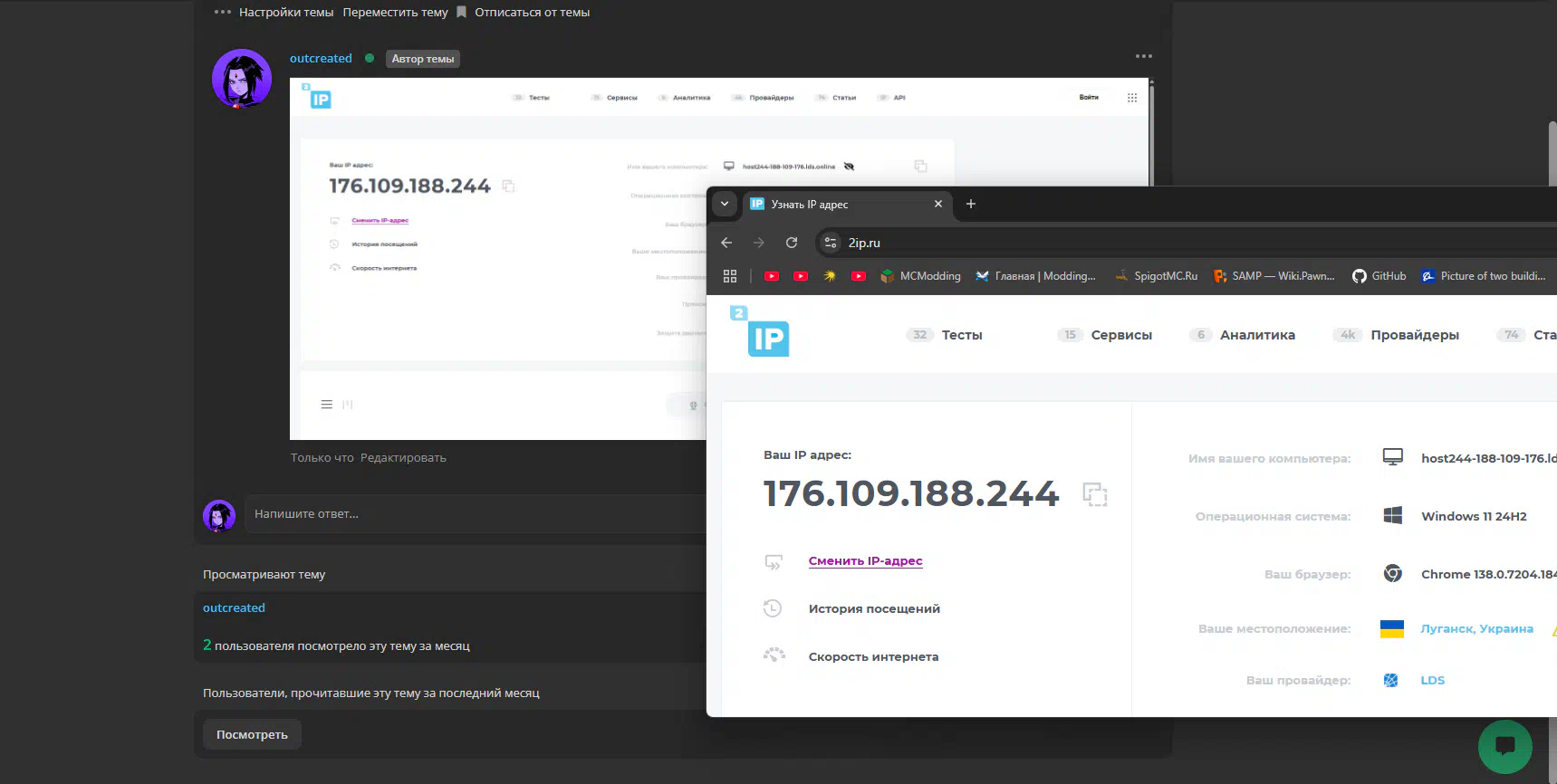The image size is (1557, 784).
Task: Open the MCModding bookmark
Action: click(x=920, y=276)
